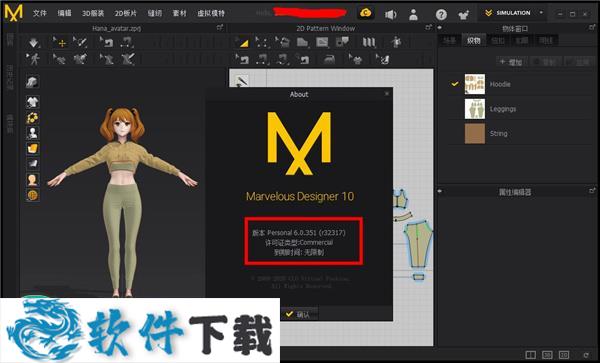Choose the 2D Segment Sewing tool
Image resolution: width=600 pixels, height=363 pixels.
click(x=262, y=59)
